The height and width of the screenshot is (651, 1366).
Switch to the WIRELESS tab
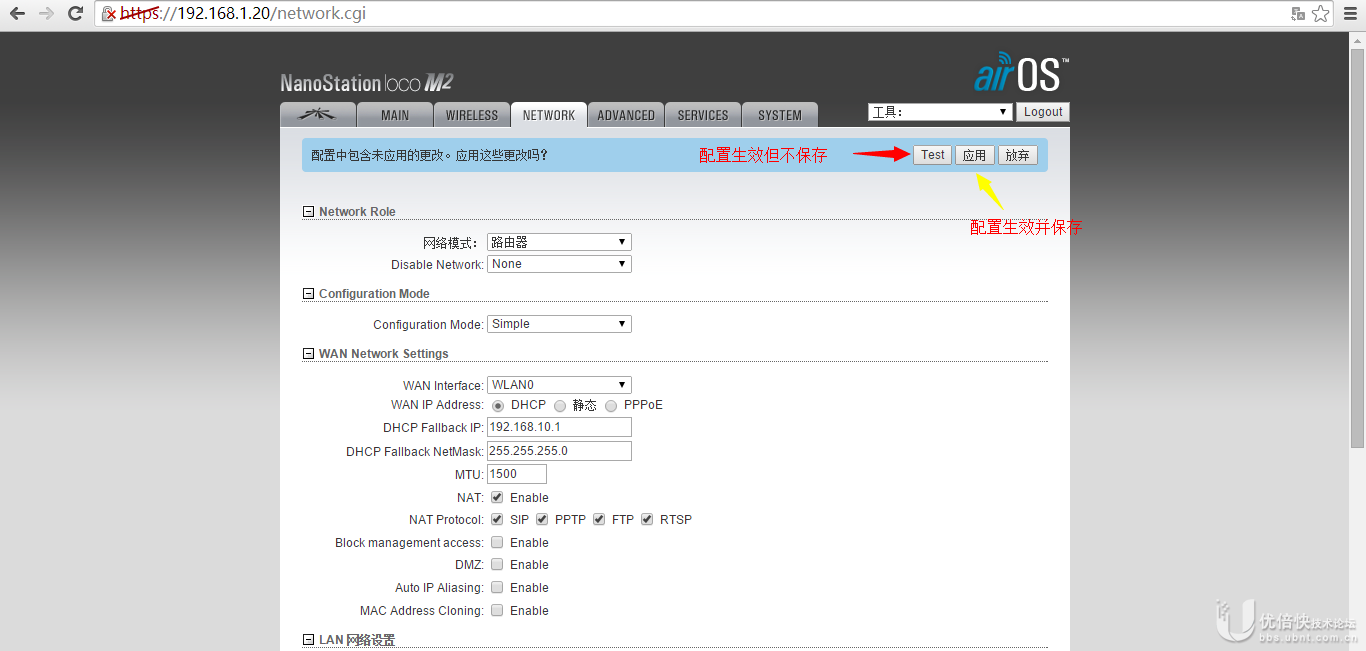[472, 114]
